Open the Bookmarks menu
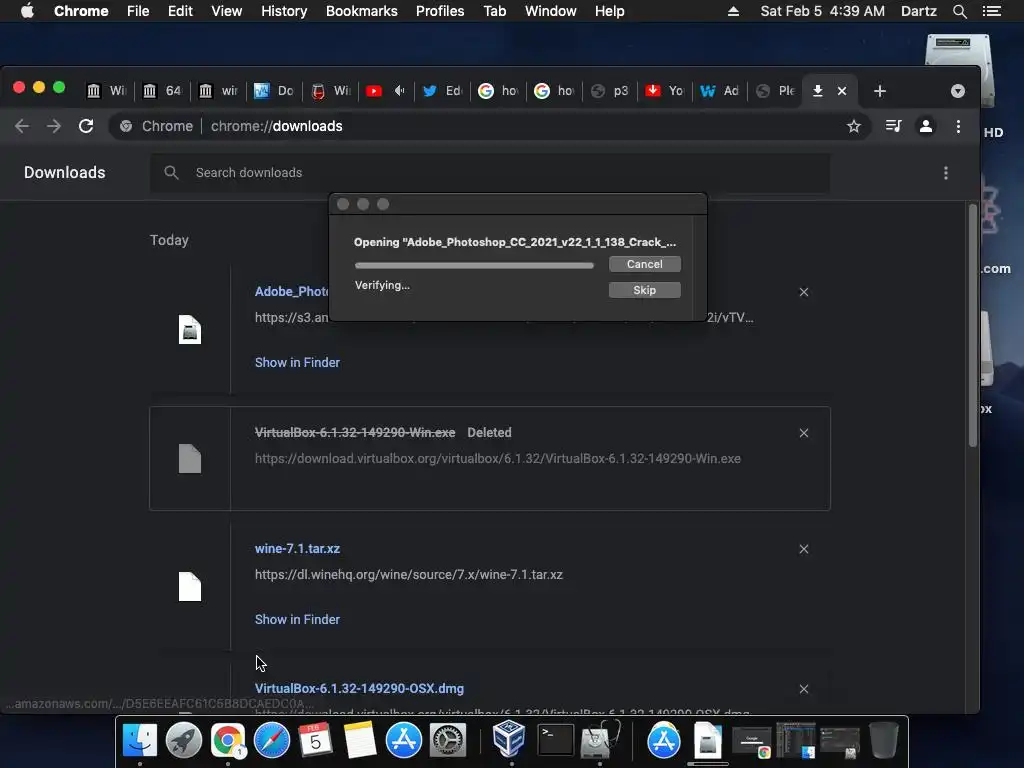 tap(361, 11)
